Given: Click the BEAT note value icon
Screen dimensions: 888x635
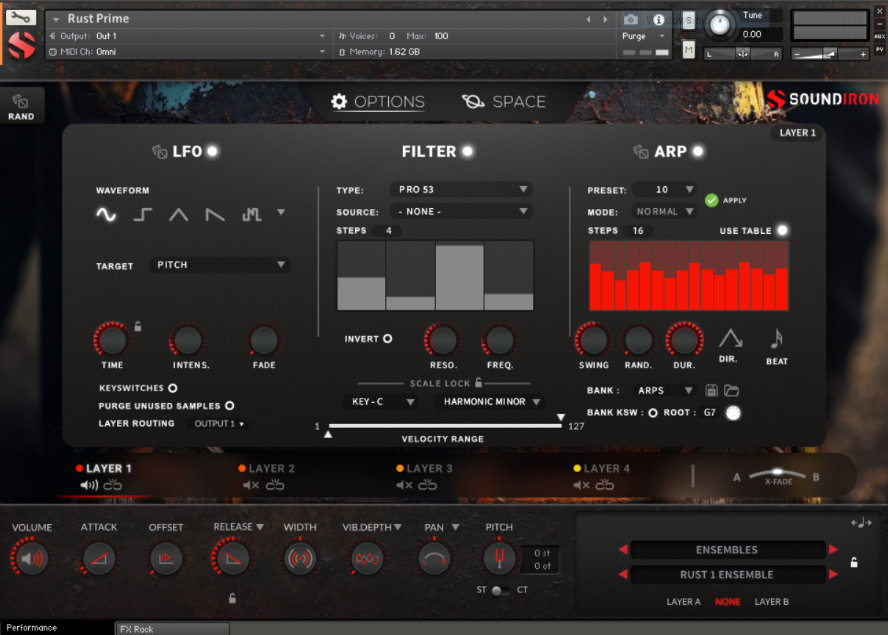Looking at the screenshot, I should [x=775, y=340].
